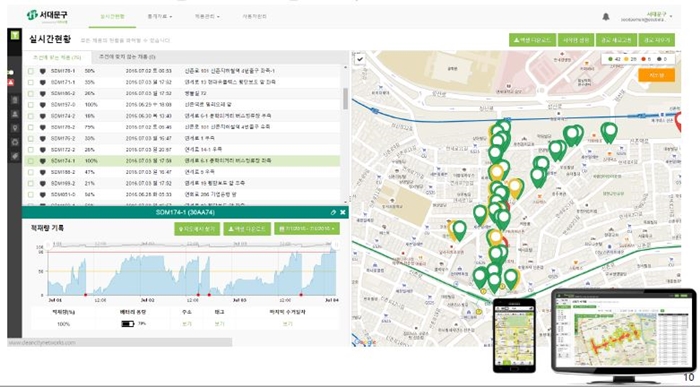
Task: Click the edit pencil icon in SDM174-1 header
Action: click(x=333, y=212)
